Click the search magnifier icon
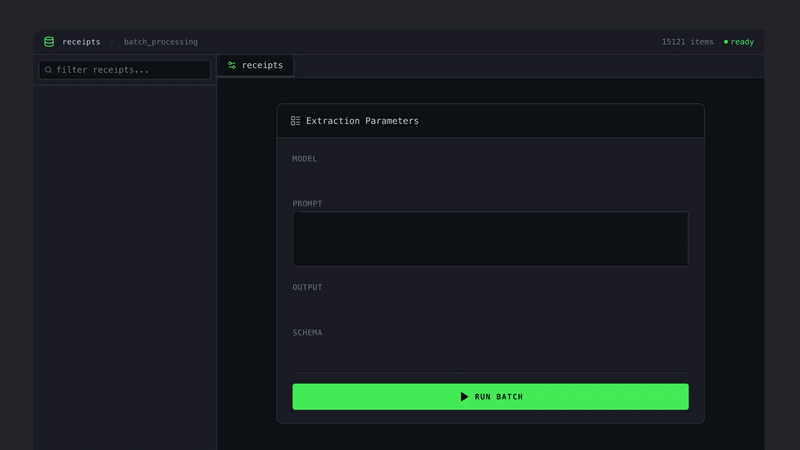The width and height of the screenshot is (800, 450). [x=48, y=70]
